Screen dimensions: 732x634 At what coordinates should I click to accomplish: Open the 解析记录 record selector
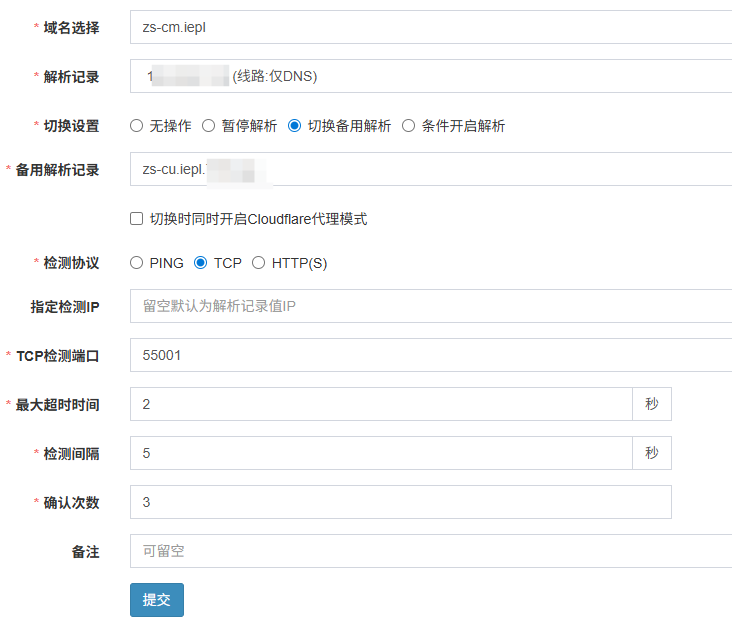tap(430, 76)
